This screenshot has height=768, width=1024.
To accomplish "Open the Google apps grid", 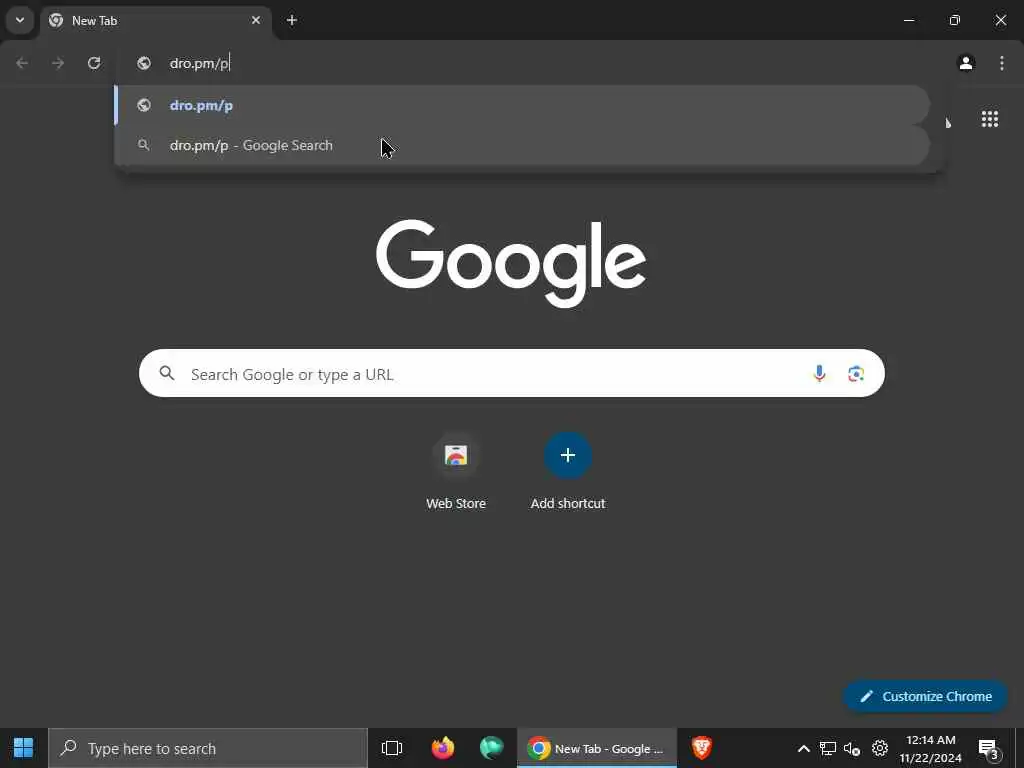I will [x=990, y=119].
